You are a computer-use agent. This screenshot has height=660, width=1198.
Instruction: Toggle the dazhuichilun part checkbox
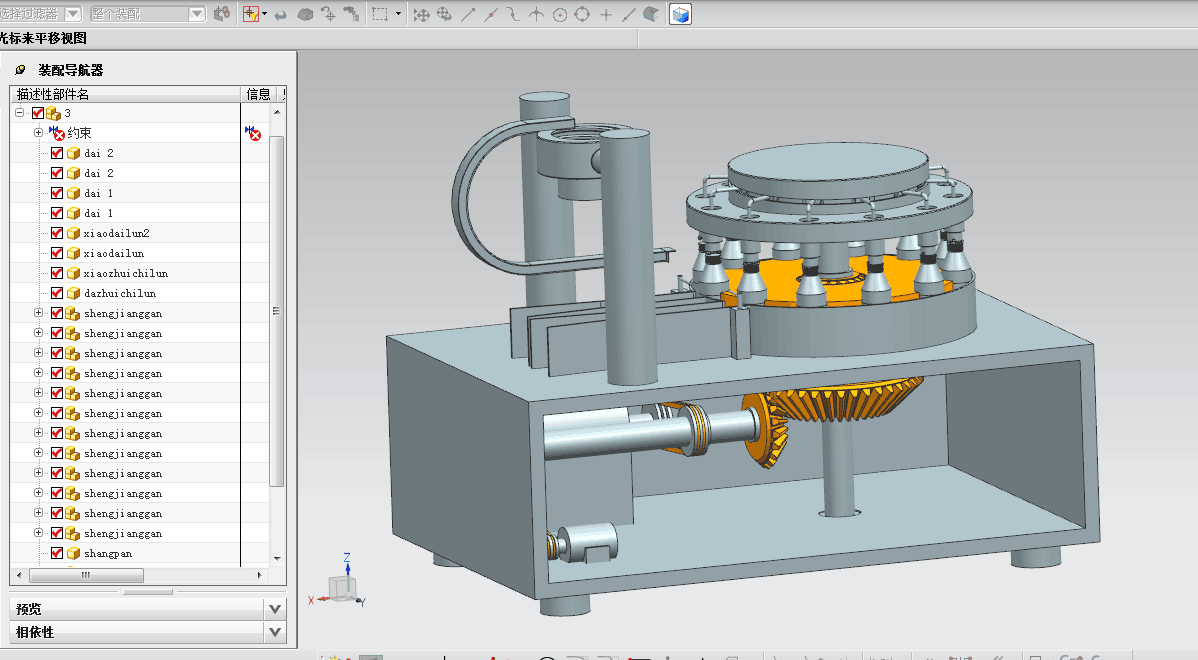click(x=57, y=293)
